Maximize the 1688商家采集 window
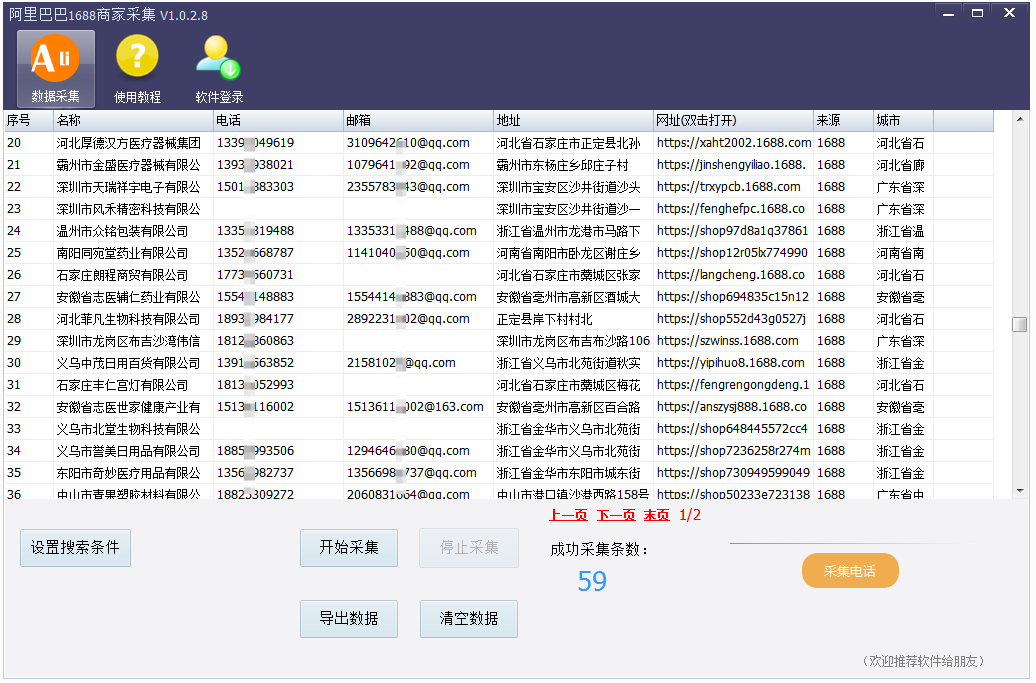 (x=977, y=13)
